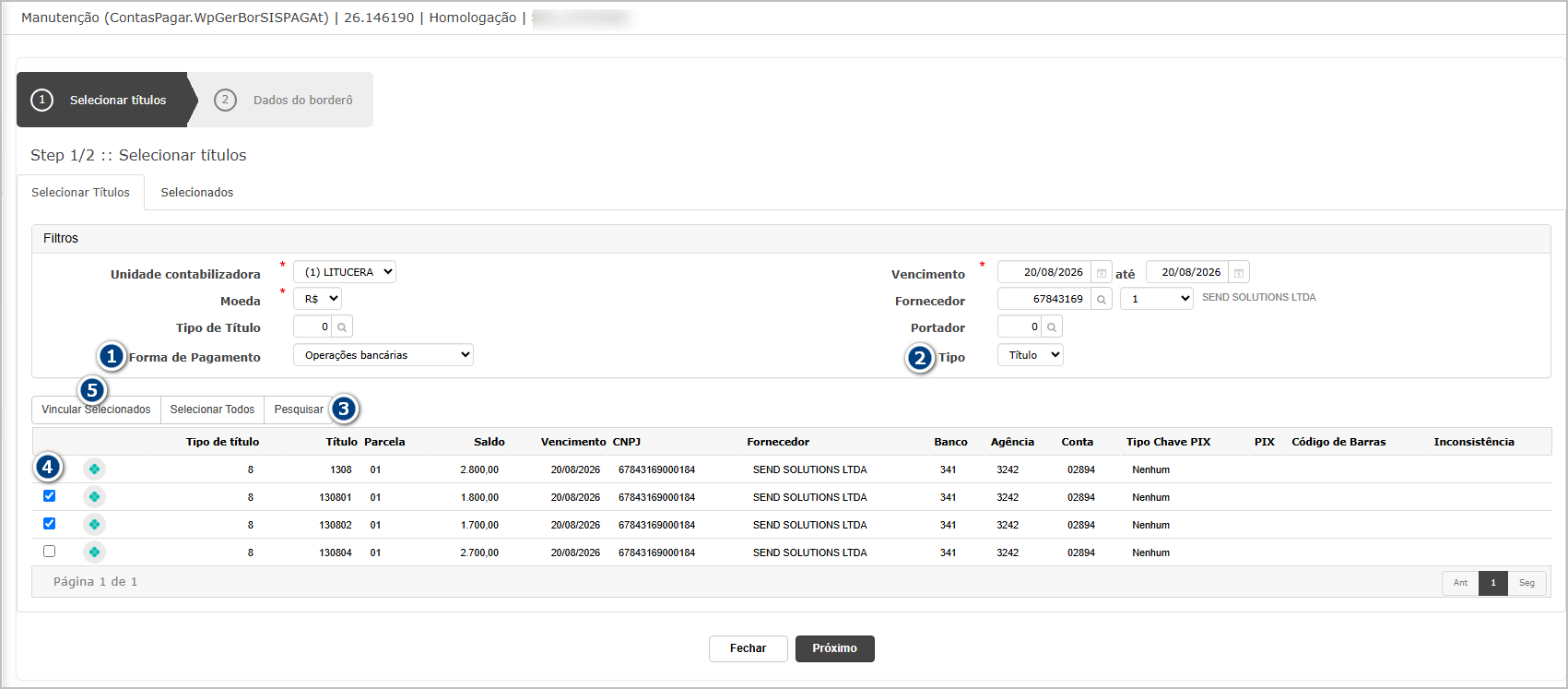Click the Página 1 de 1 text
The image size is (1568, 689).
point(95,582)
